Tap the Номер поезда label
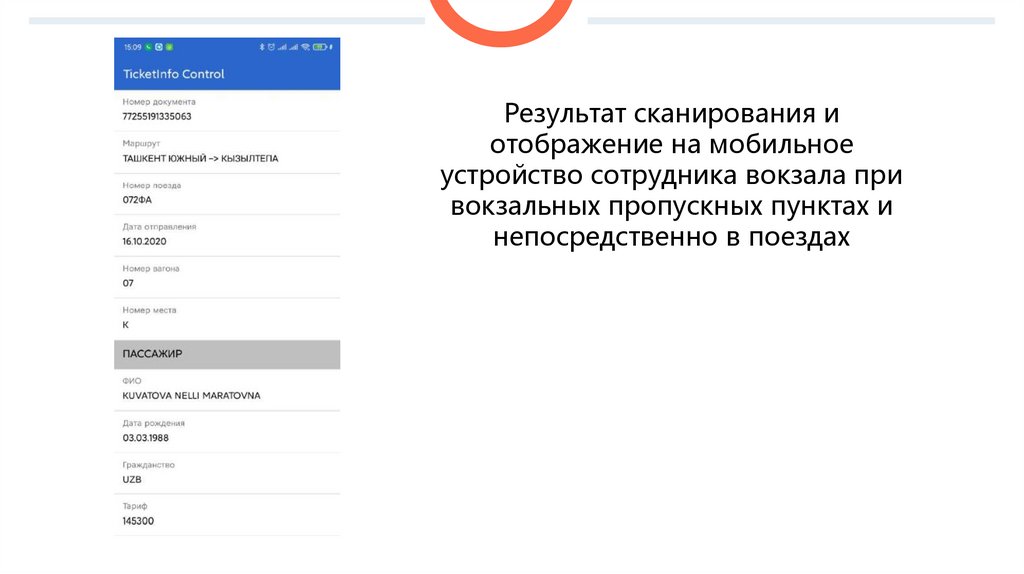Image resolution: width=1024 pixels, height=574 pixels. (x=152, y=185)
